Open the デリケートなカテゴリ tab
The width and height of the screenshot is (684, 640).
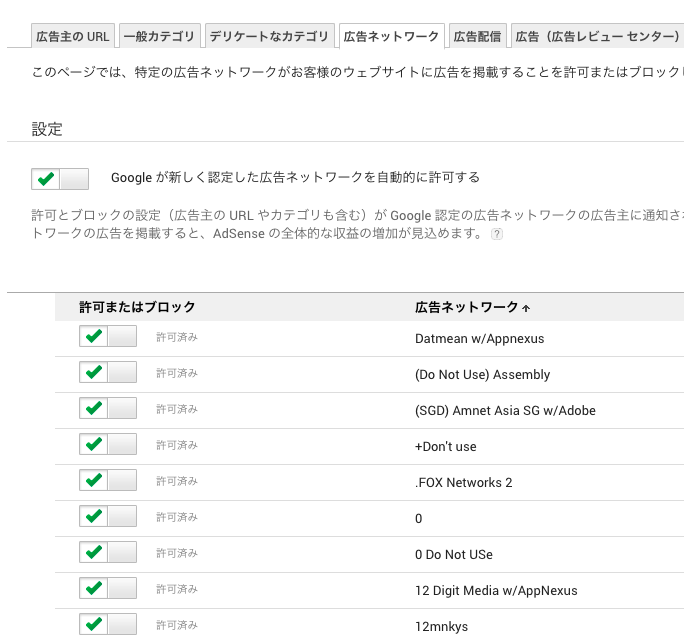click(x=270, y=36)
